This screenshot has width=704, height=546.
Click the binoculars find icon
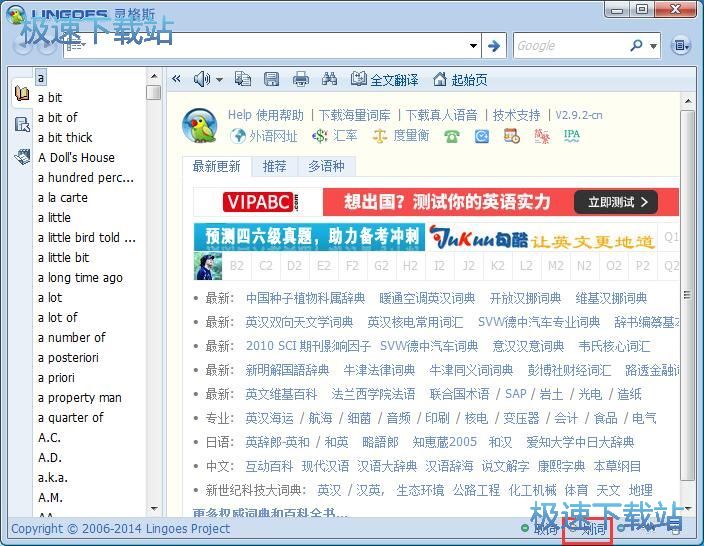[x=329, y=79]
